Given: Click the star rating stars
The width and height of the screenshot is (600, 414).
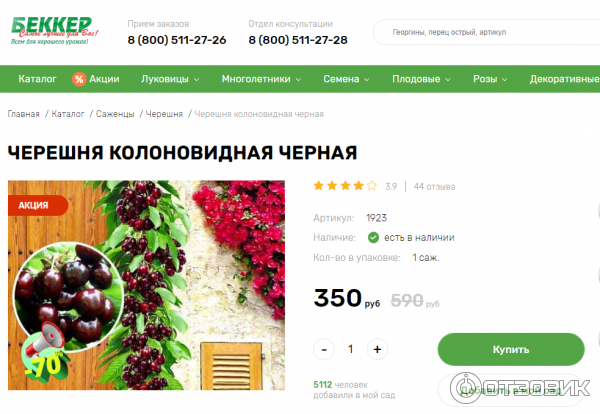Looking at the screenshot, I should pyautogui.click(x=345, y=186).
